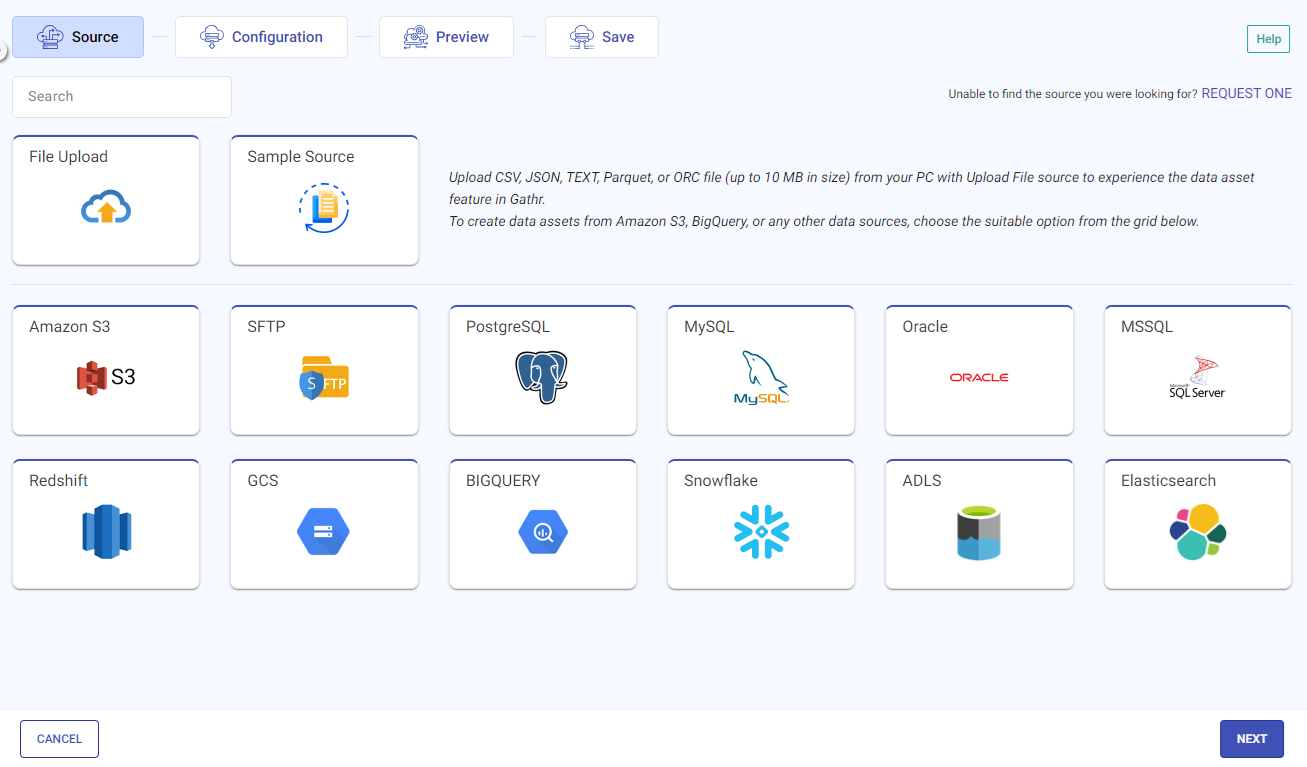Pick the Oracle source logo
The height and width of the screenshot is (767, 1307).
click(978, 377)
